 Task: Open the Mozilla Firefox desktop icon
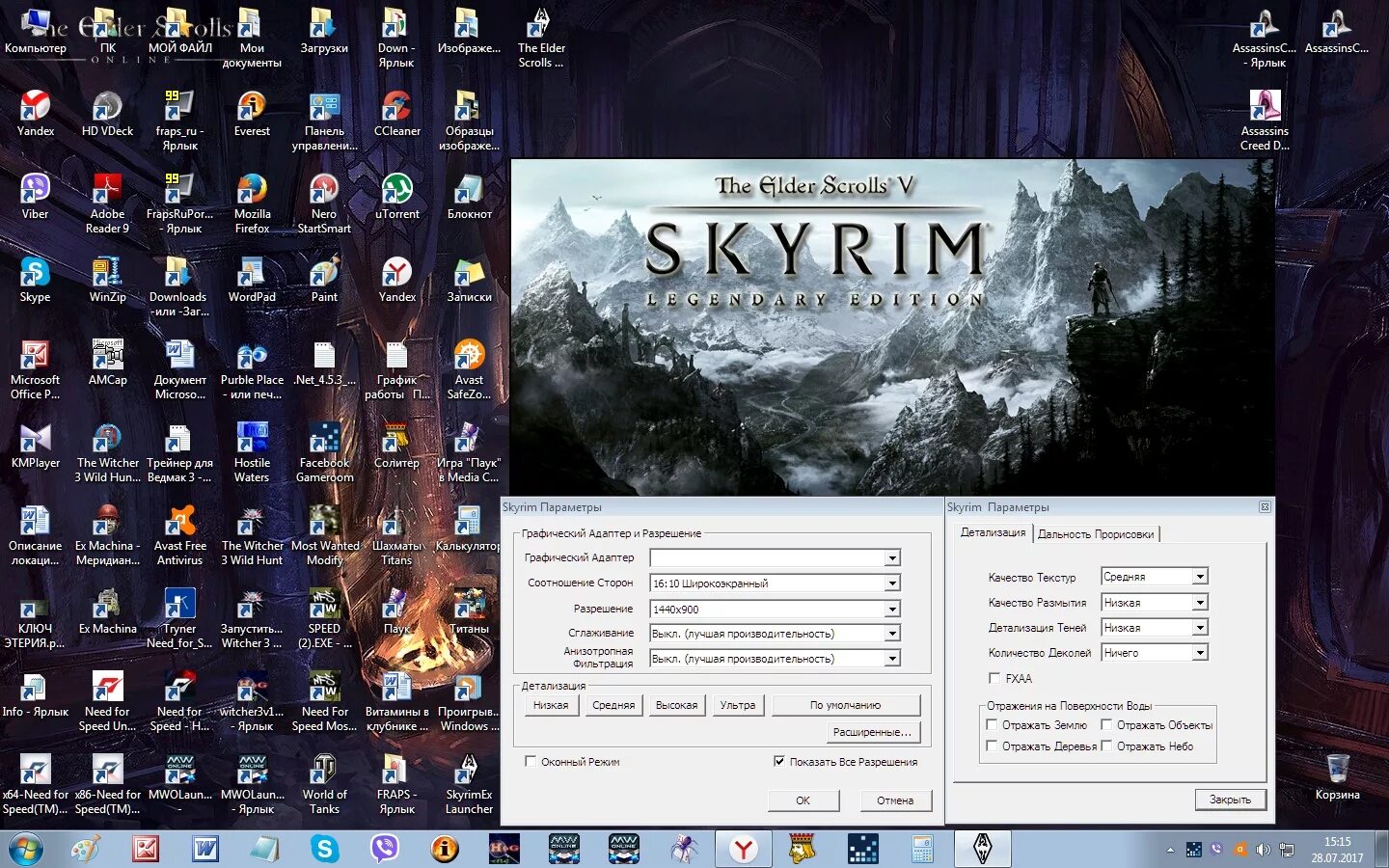click(252, 203)
